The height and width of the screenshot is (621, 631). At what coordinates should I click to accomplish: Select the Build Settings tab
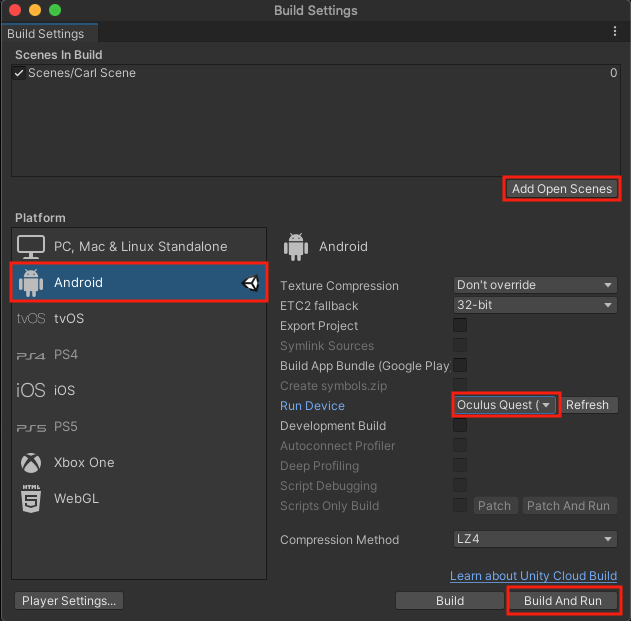click(46, 34)
